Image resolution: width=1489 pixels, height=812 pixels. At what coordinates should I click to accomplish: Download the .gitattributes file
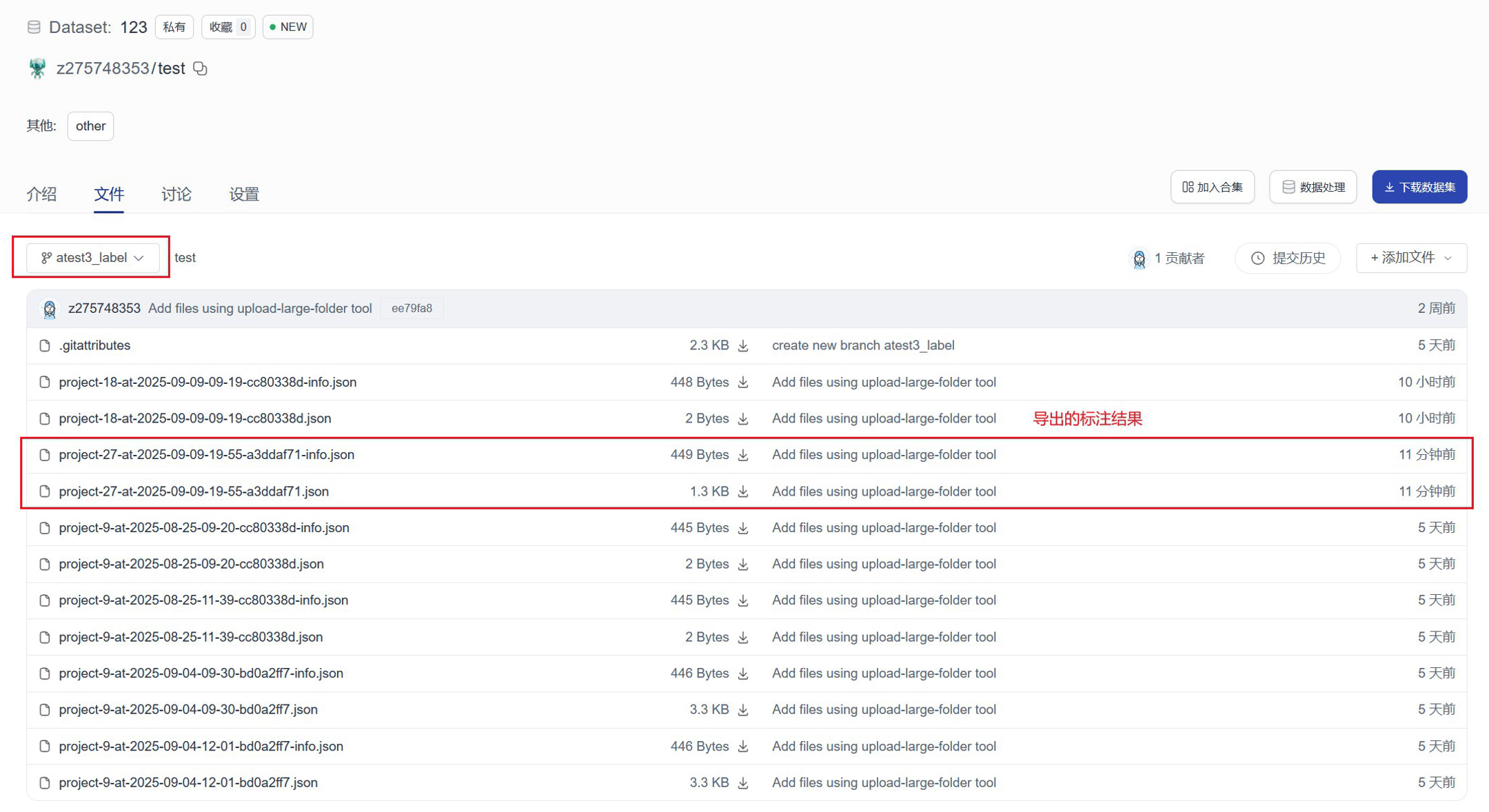(x=743, y=345)
